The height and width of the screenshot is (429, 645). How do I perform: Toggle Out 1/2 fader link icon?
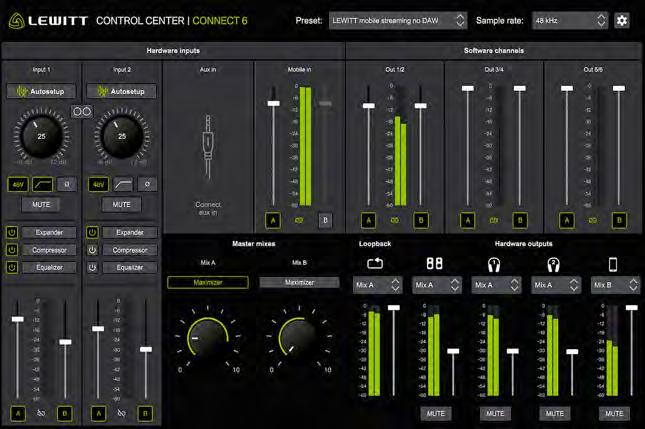[x=394, y=220]
